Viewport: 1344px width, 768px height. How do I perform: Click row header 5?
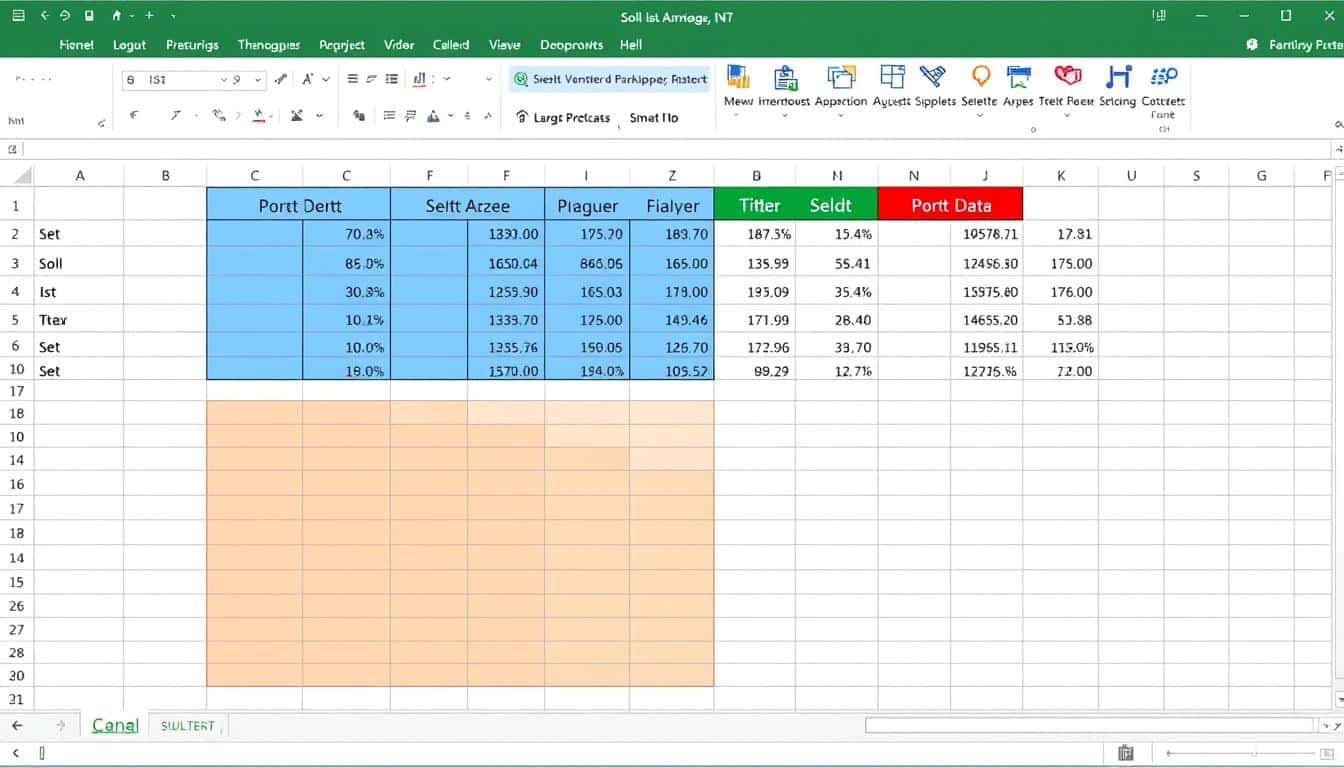[16, 320]
